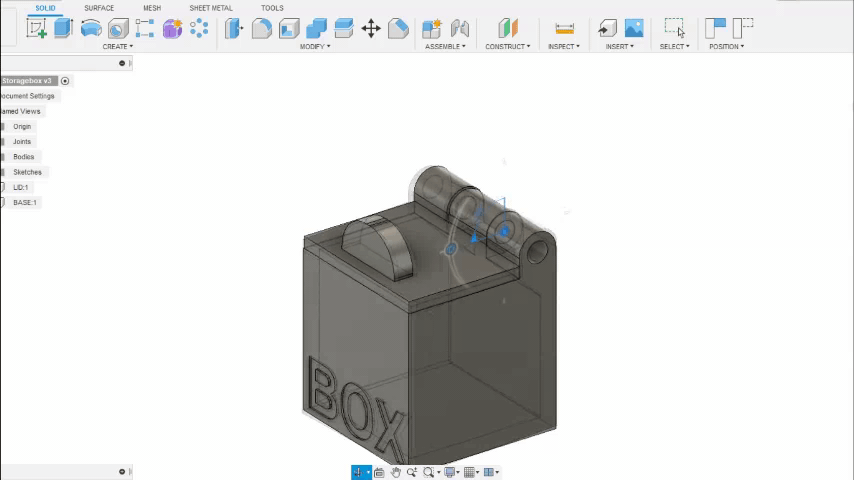Open the CREATE dropdown menu
Viewport: 854px width, 480px height.
click(117, 47)
